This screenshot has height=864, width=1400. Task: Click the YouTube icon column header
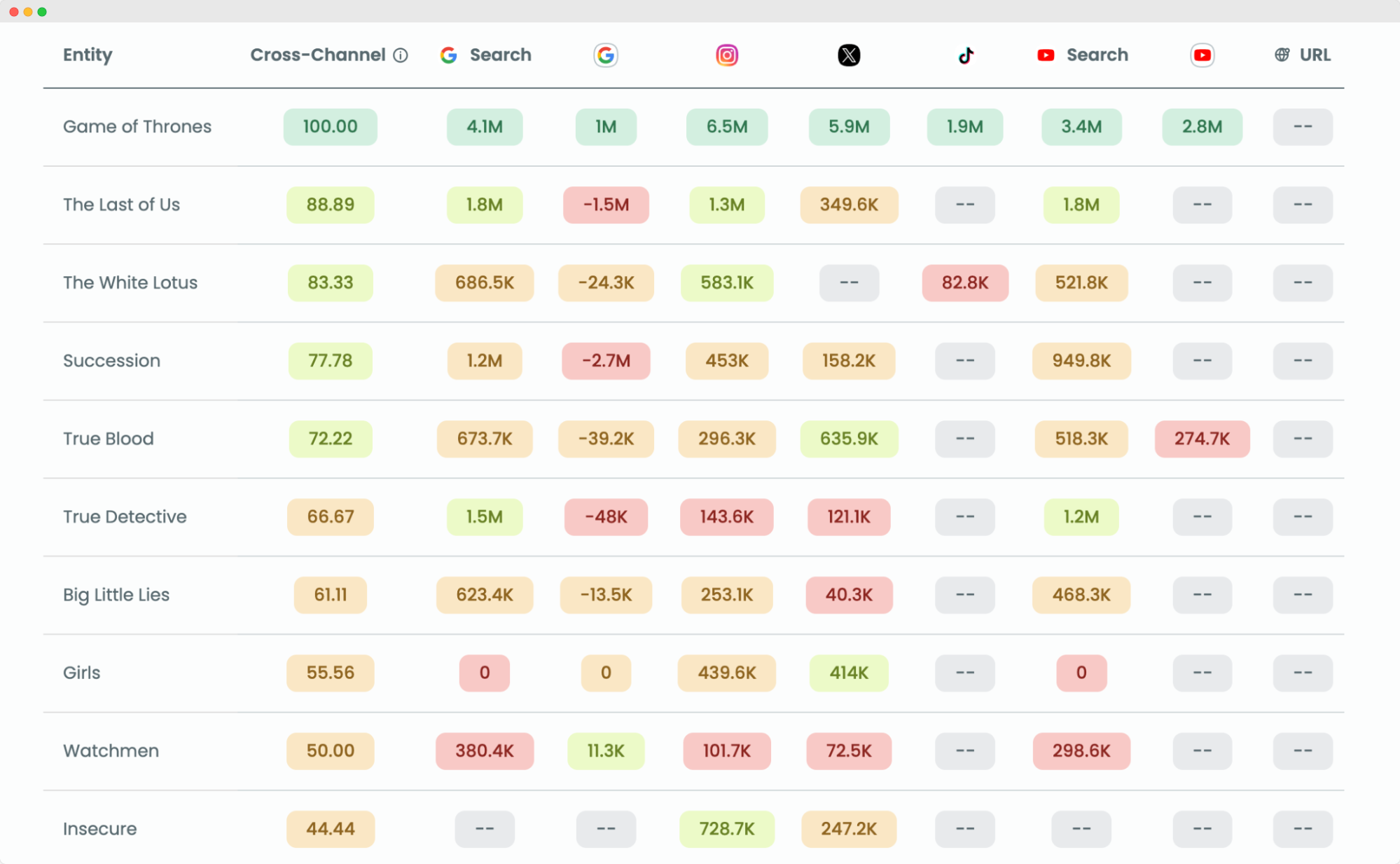coord(1203,55)
